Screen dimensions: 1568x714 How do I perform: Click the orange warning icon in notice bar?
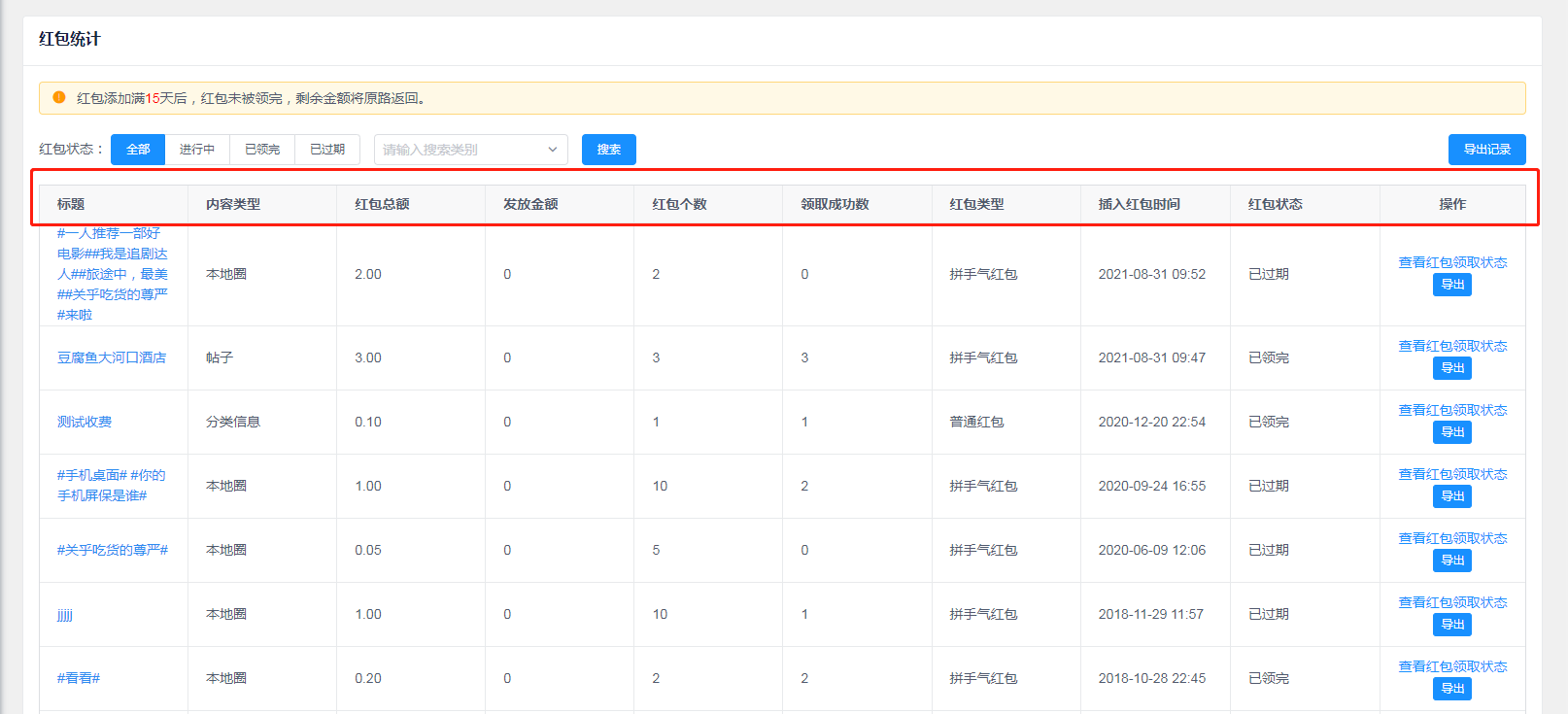tap(59, 97)
